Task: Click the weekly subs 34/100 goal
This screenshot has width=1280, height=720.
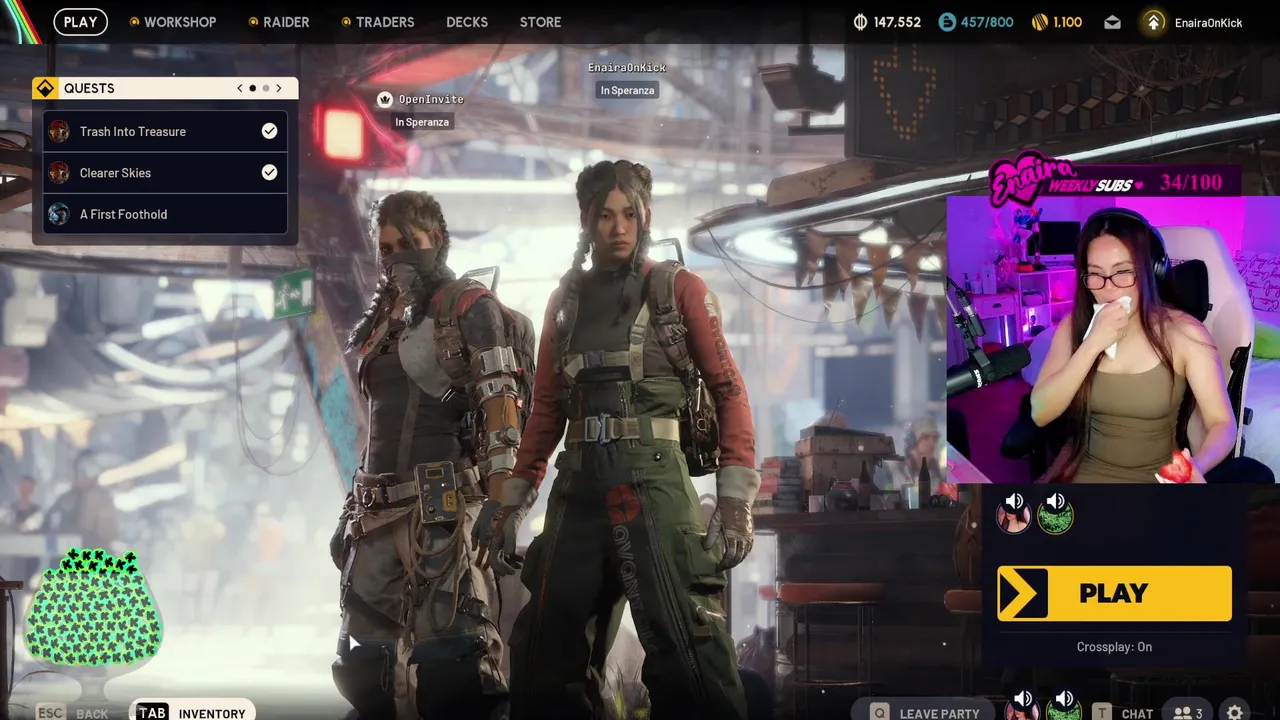Action: [x=1115, y=180]
